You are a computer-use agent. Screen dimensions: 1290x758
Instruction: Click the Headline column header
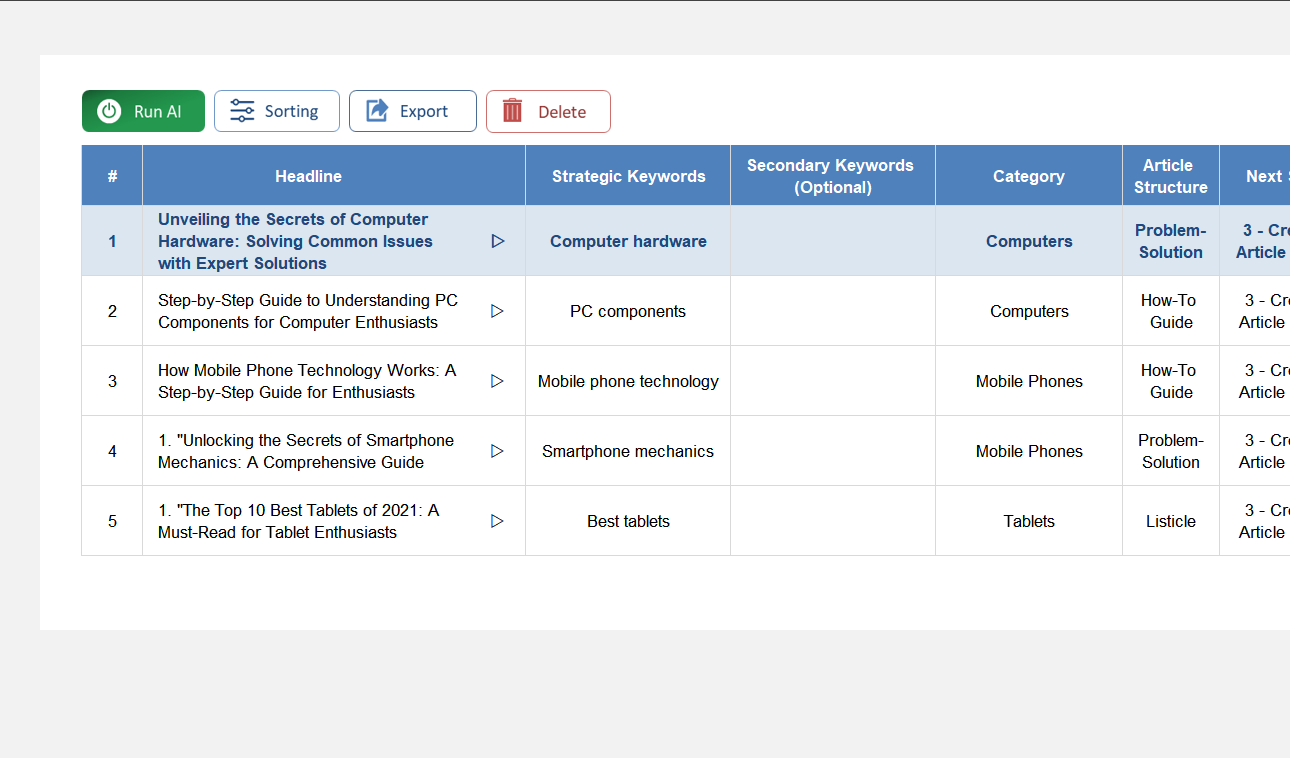point(308,176)
